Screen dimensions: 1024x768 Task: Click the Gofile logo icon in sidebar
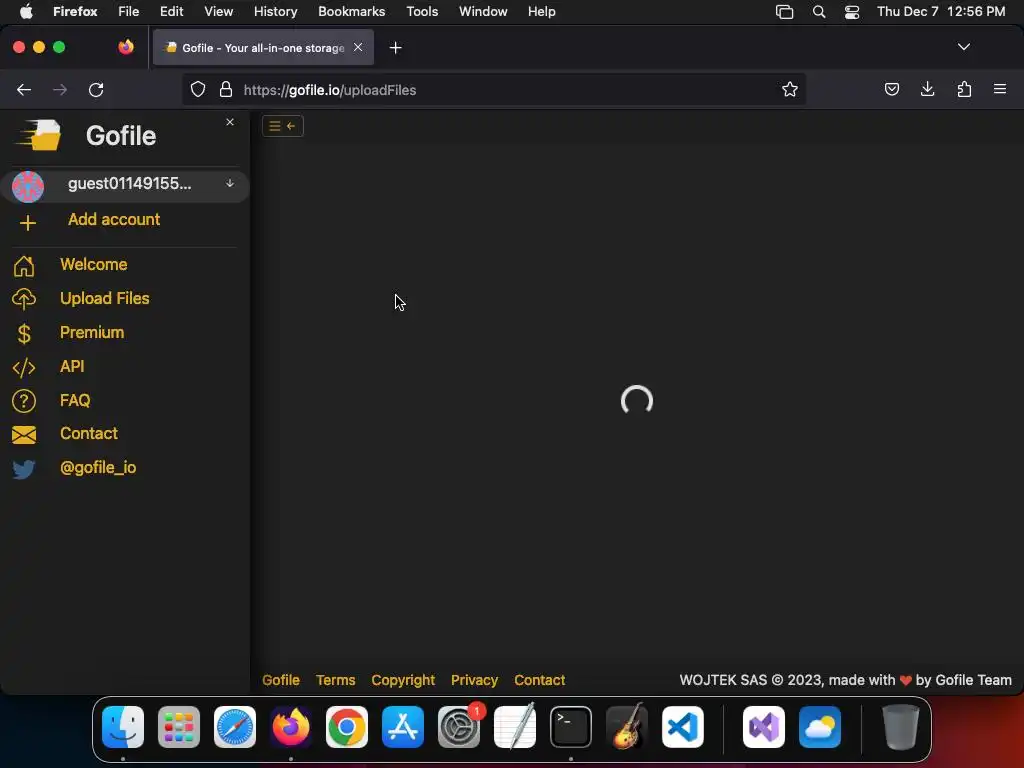click(x=39, y=135)
